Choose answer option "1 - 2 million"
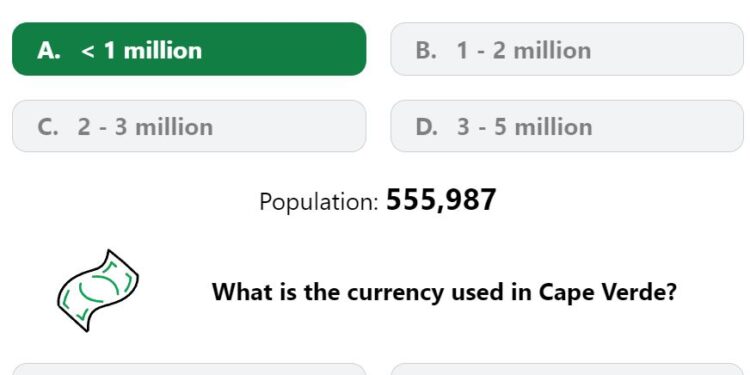 [567, 49]
